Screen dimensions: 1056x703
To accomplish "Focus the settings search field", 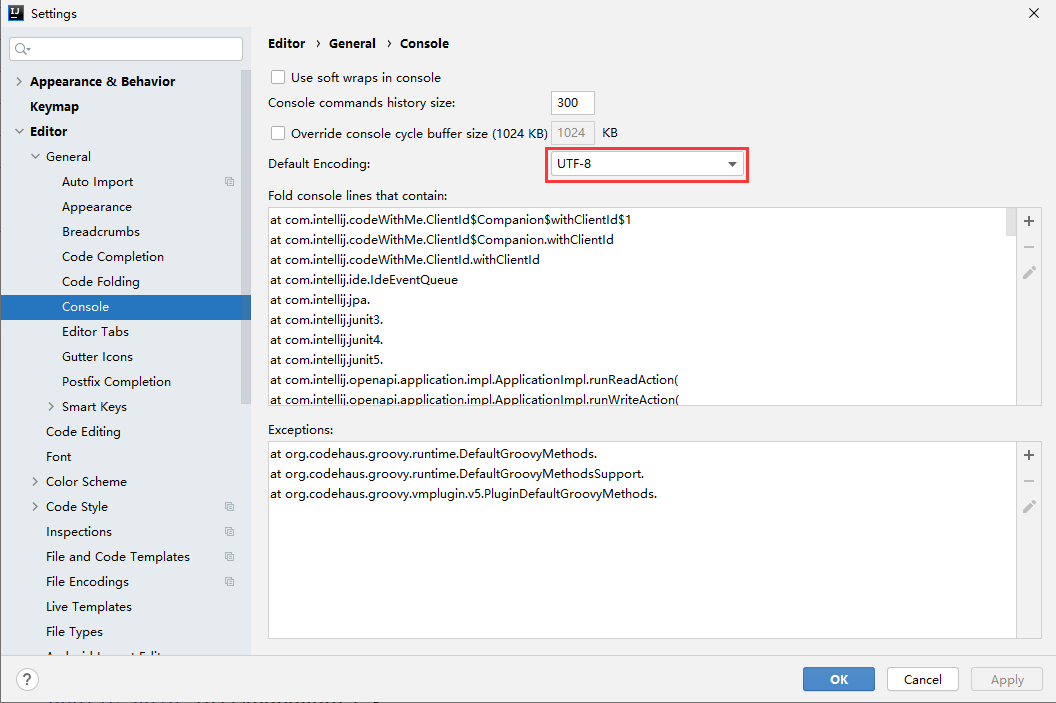I will [126, 48].
